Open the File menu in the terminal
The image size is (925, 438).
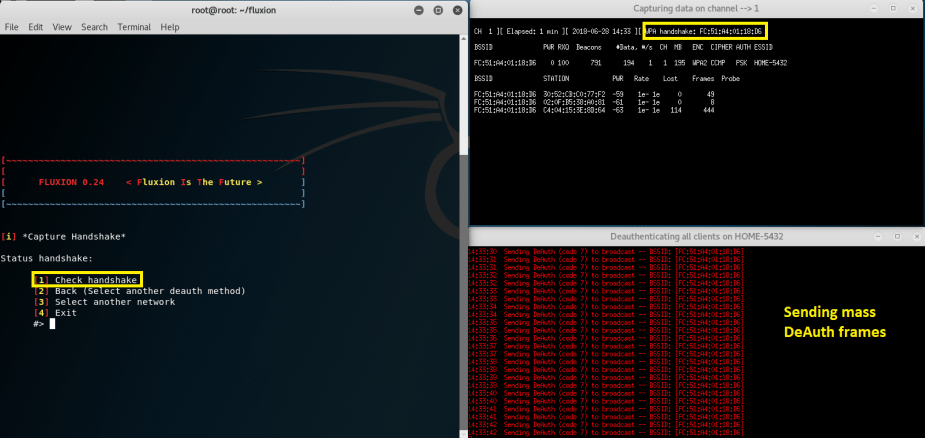[12, 27]
